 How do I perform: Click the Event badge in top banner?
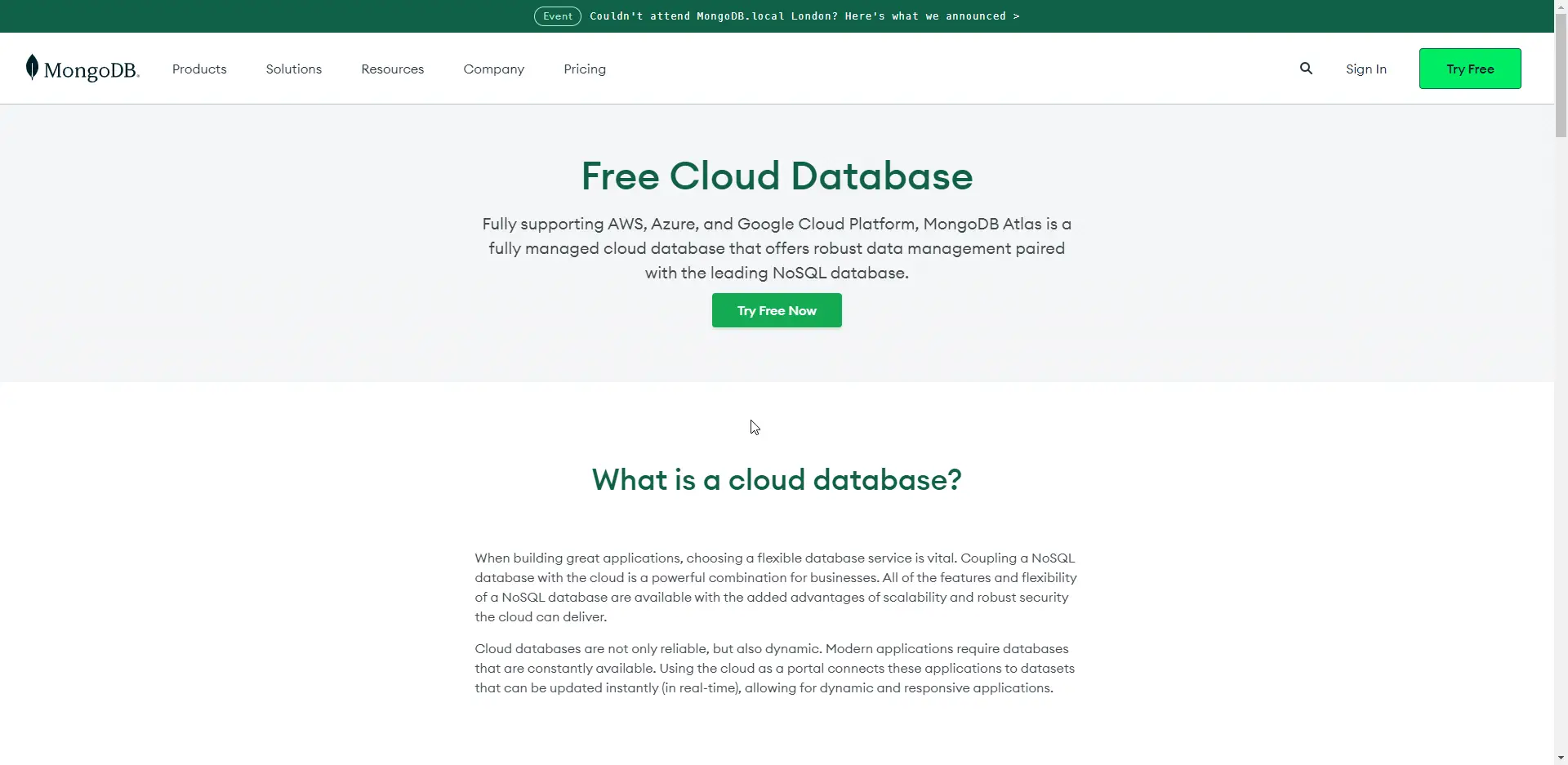(558, 16)
